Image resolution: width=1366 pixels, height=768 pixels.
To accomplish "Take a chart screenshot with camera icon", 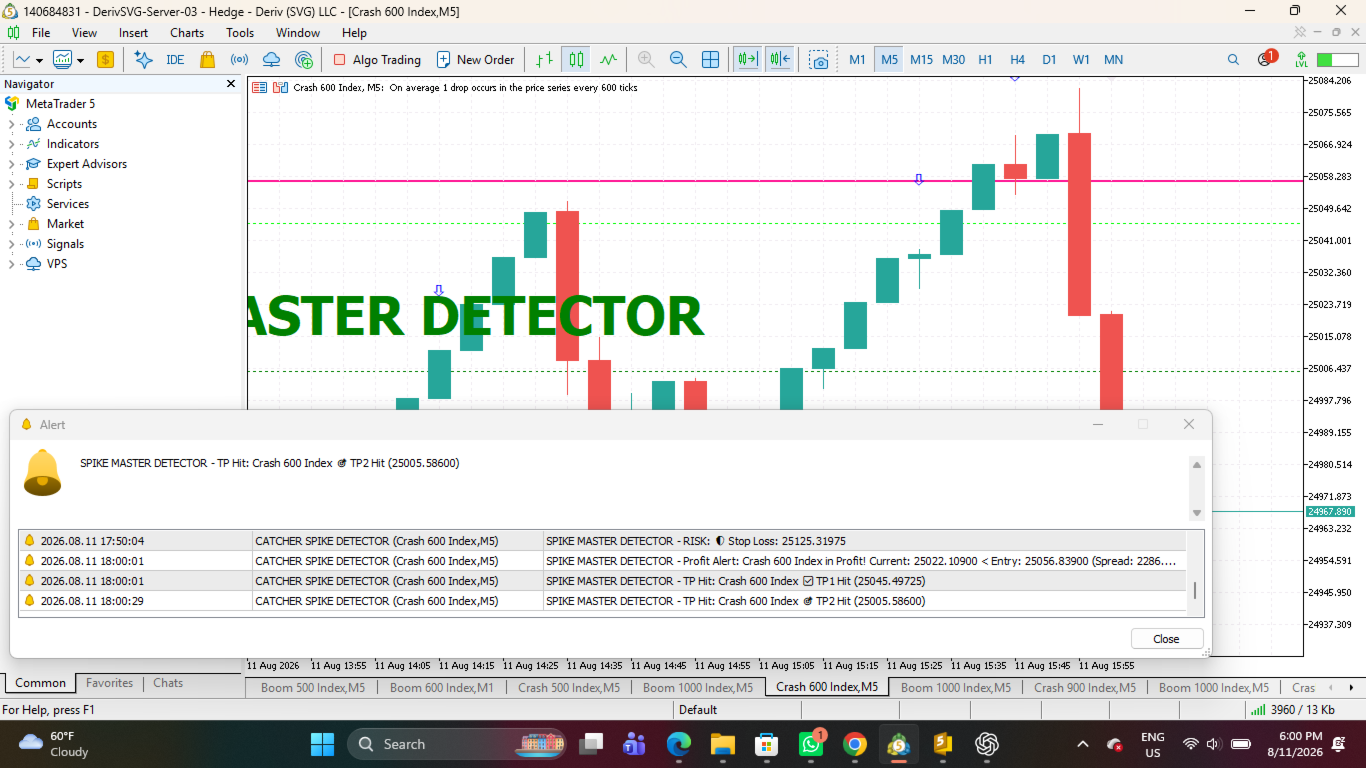I will (819, 60).
